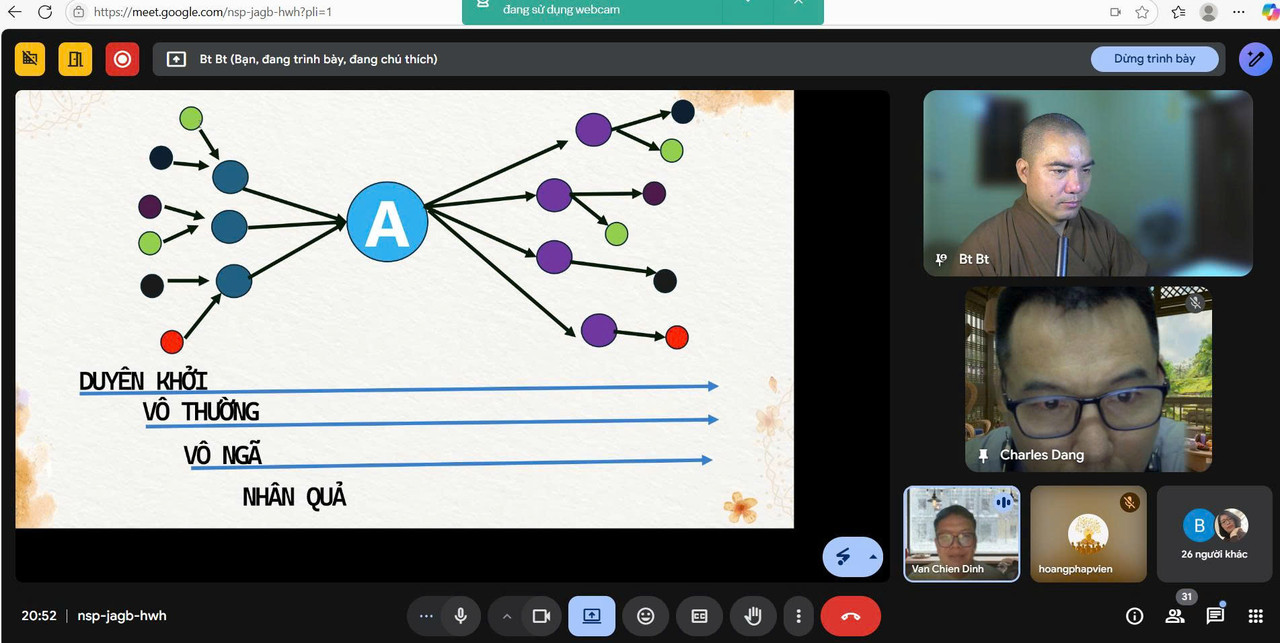Screen dimensions: 1280x643
Task: Open the 26 người khác tile
Action: (x=1215, y=534)
